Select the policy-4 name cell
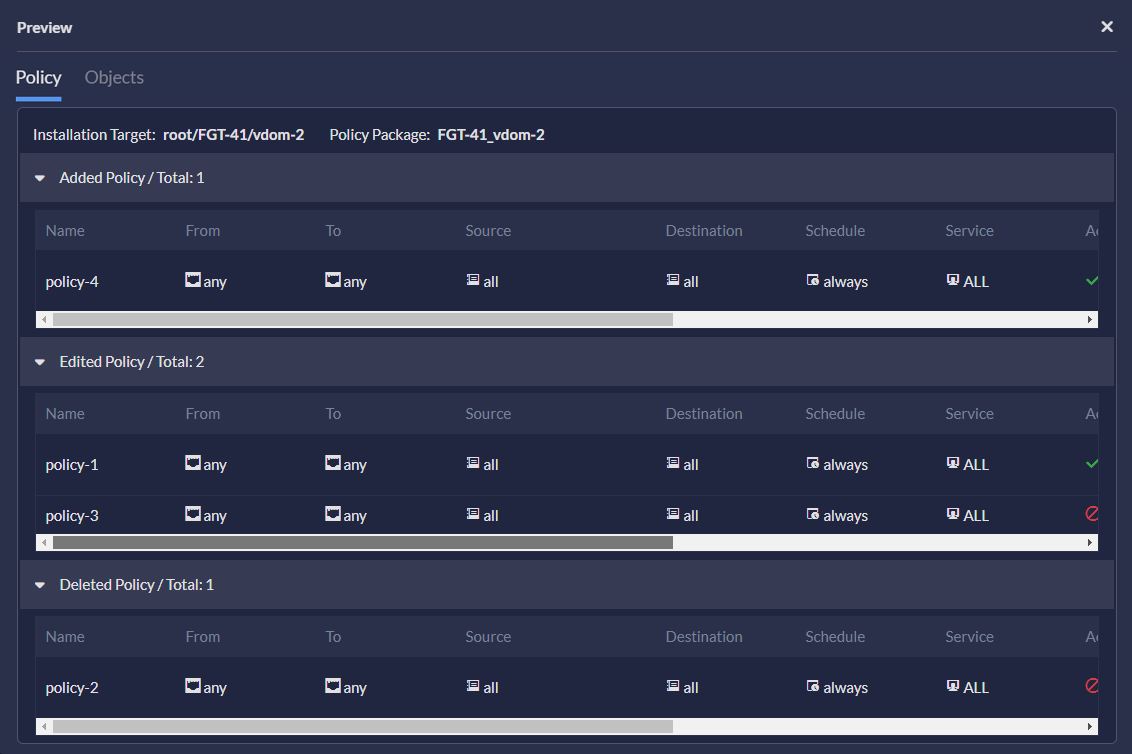This screenshot has height=754, width=1132. (x=72, y=282)
